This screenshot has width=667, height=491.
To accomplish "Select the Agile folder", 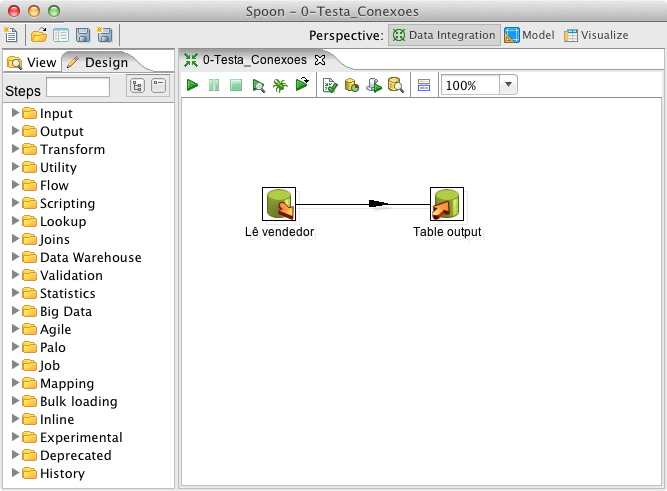I will (47, 329).
